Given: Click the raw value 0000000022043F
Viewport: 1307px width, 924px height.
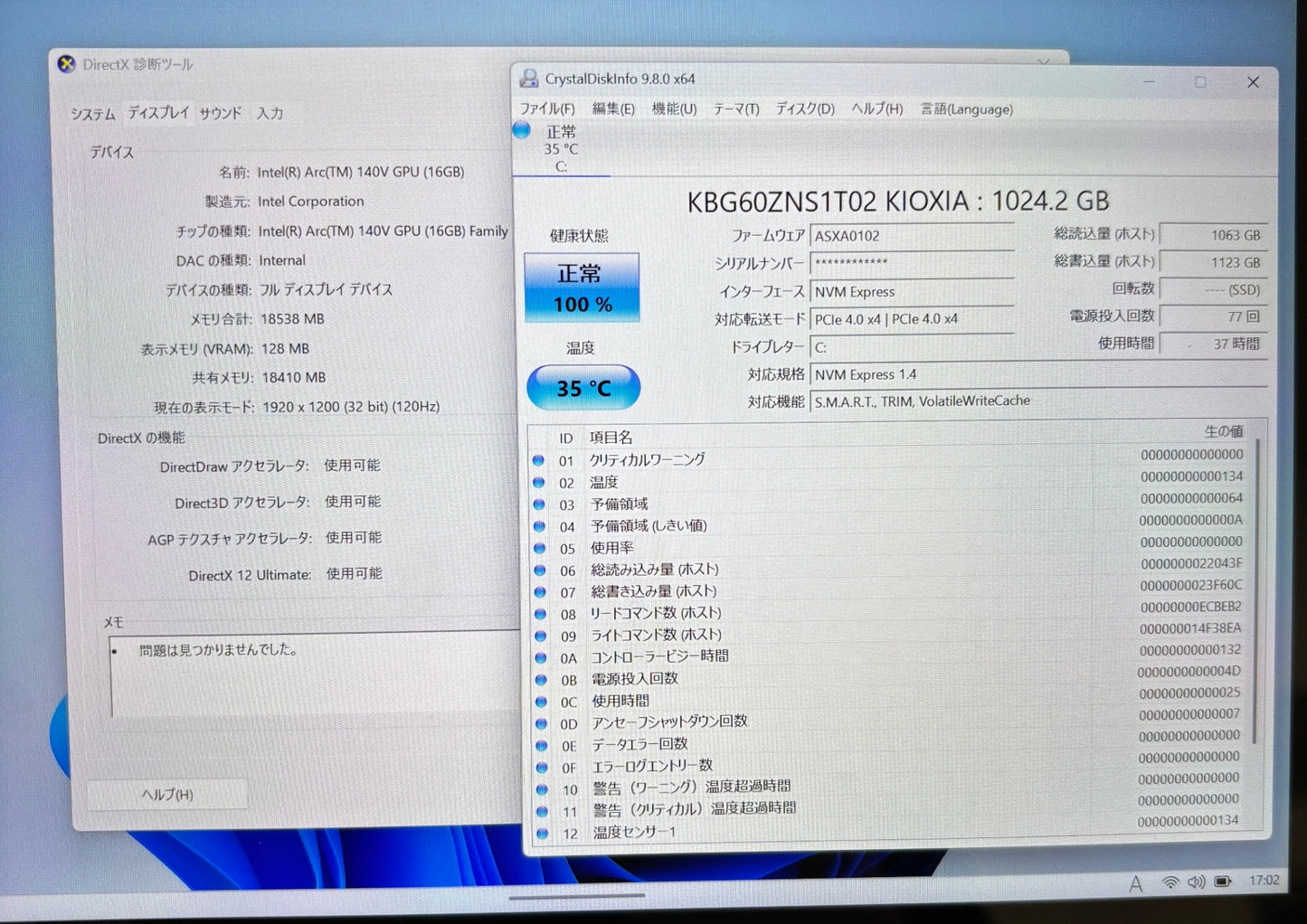Looking at the screenshot, I should pyautogui.click(x=1191, y=563).
